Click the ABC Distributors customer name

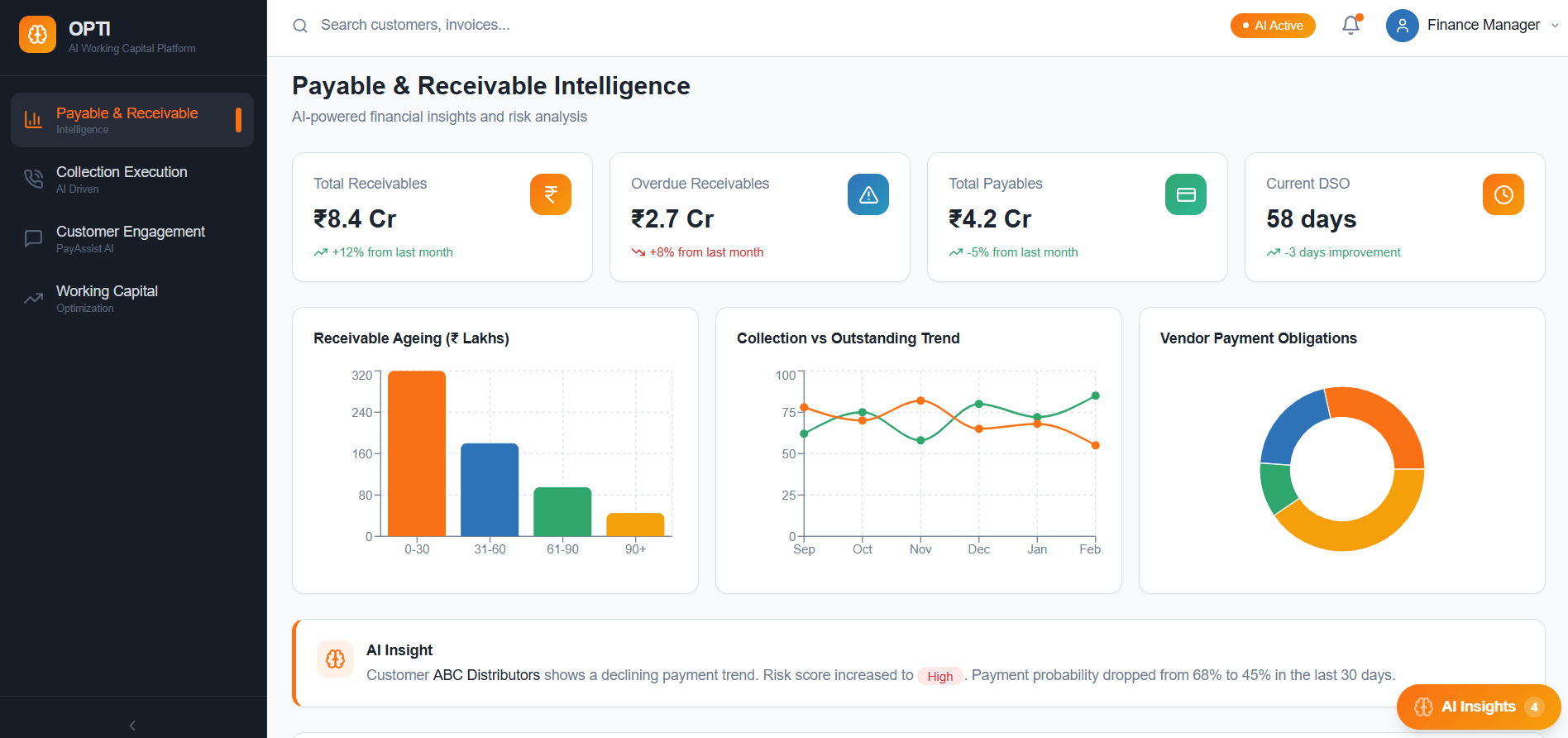point(486,675)
